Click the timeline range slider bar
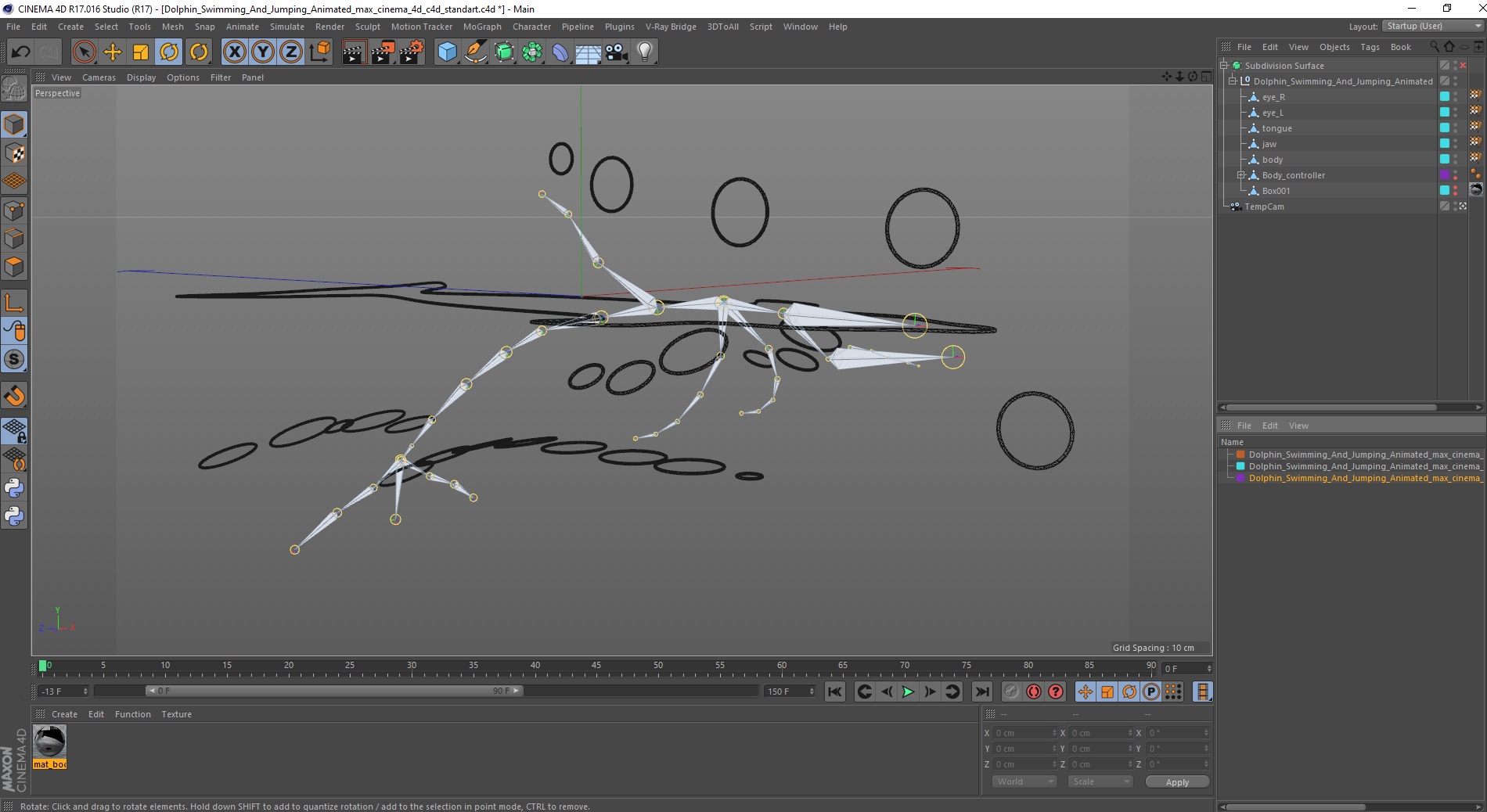Screen dimensions: 1487x812 pyautogui.click(x=334, y=691)
